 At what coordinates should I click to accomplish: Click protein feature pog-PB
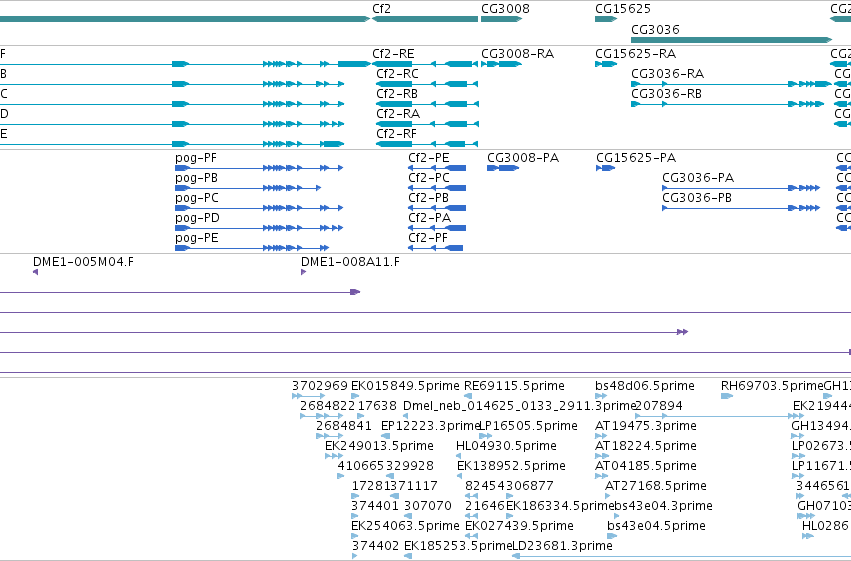(x=248, y=188)
